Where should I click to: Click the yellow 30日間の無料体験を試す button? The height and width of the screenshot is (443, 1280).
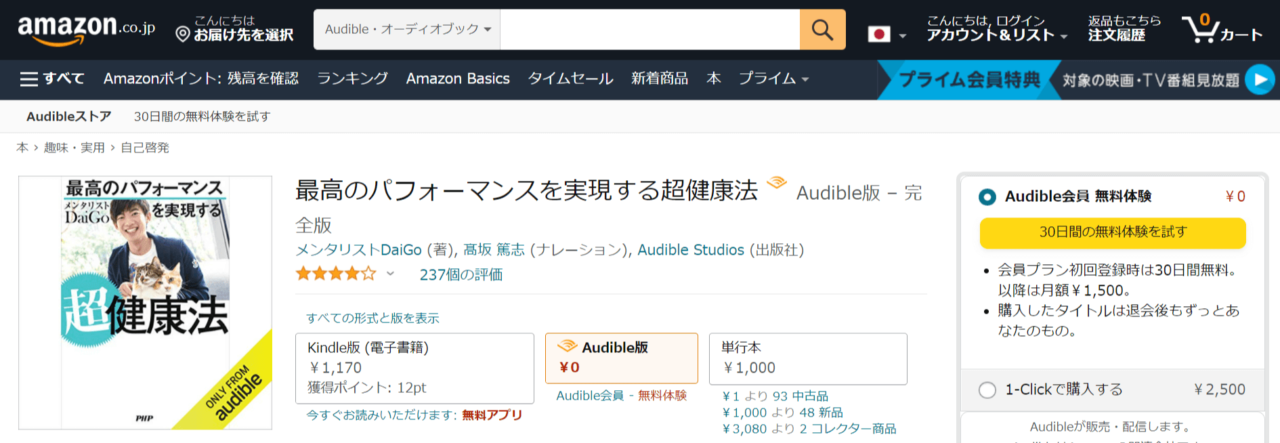coord(1112,232)
